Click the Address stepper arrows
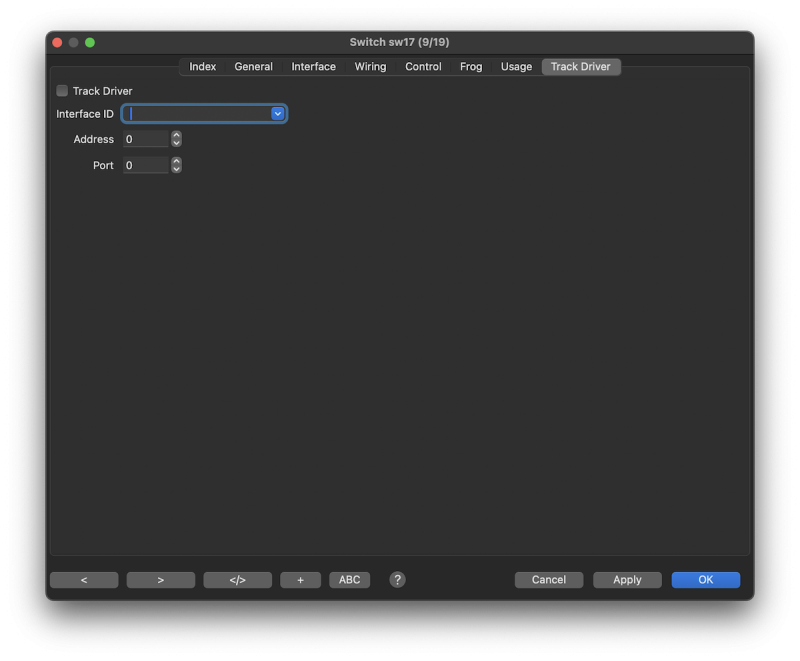 pyautogui.click(x=177, y=139)
